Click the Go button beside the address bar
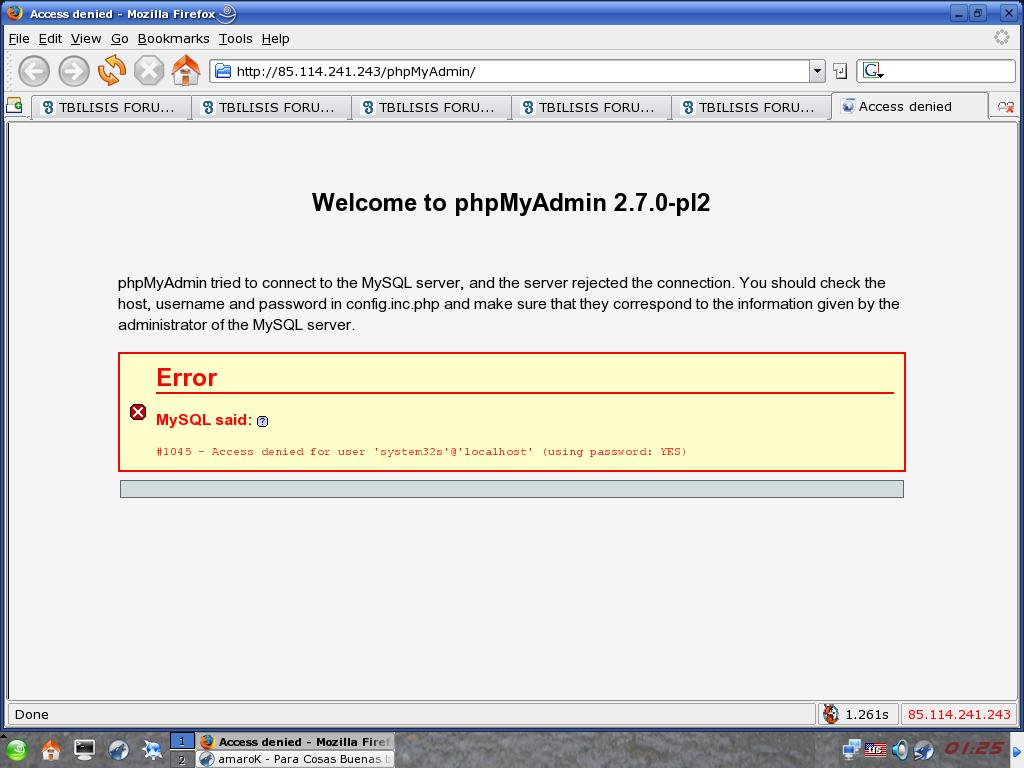 [x=840, y=71]
